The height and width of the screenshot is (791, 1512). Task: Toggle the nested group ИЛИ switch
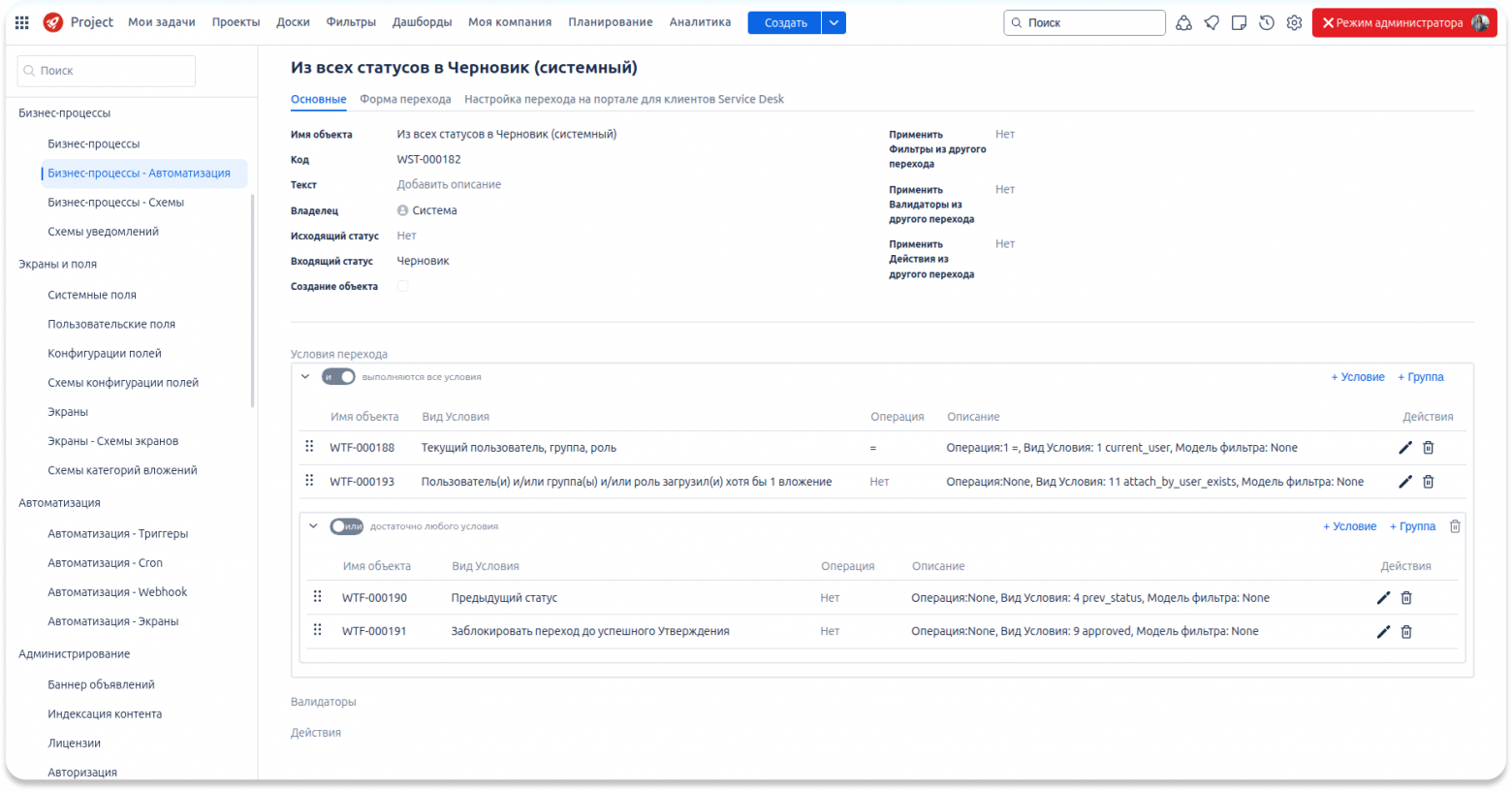(x=346, y=526)
